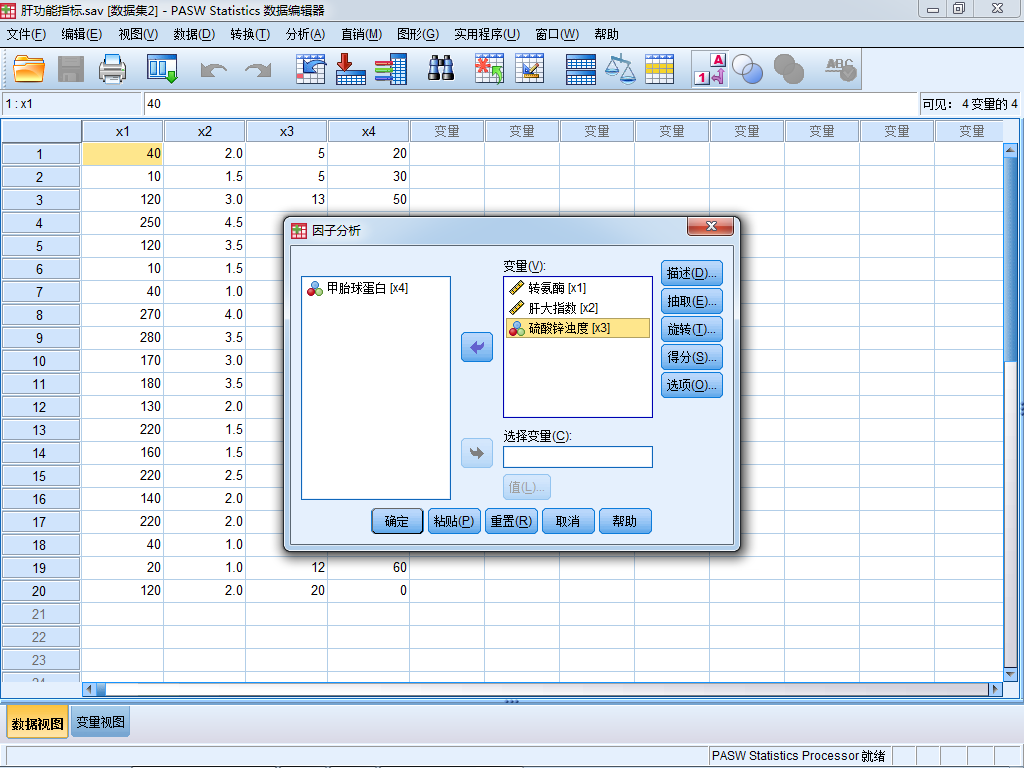Open the 得分(S)... options
Screen dimensions: 1024x768
point(692,357)
